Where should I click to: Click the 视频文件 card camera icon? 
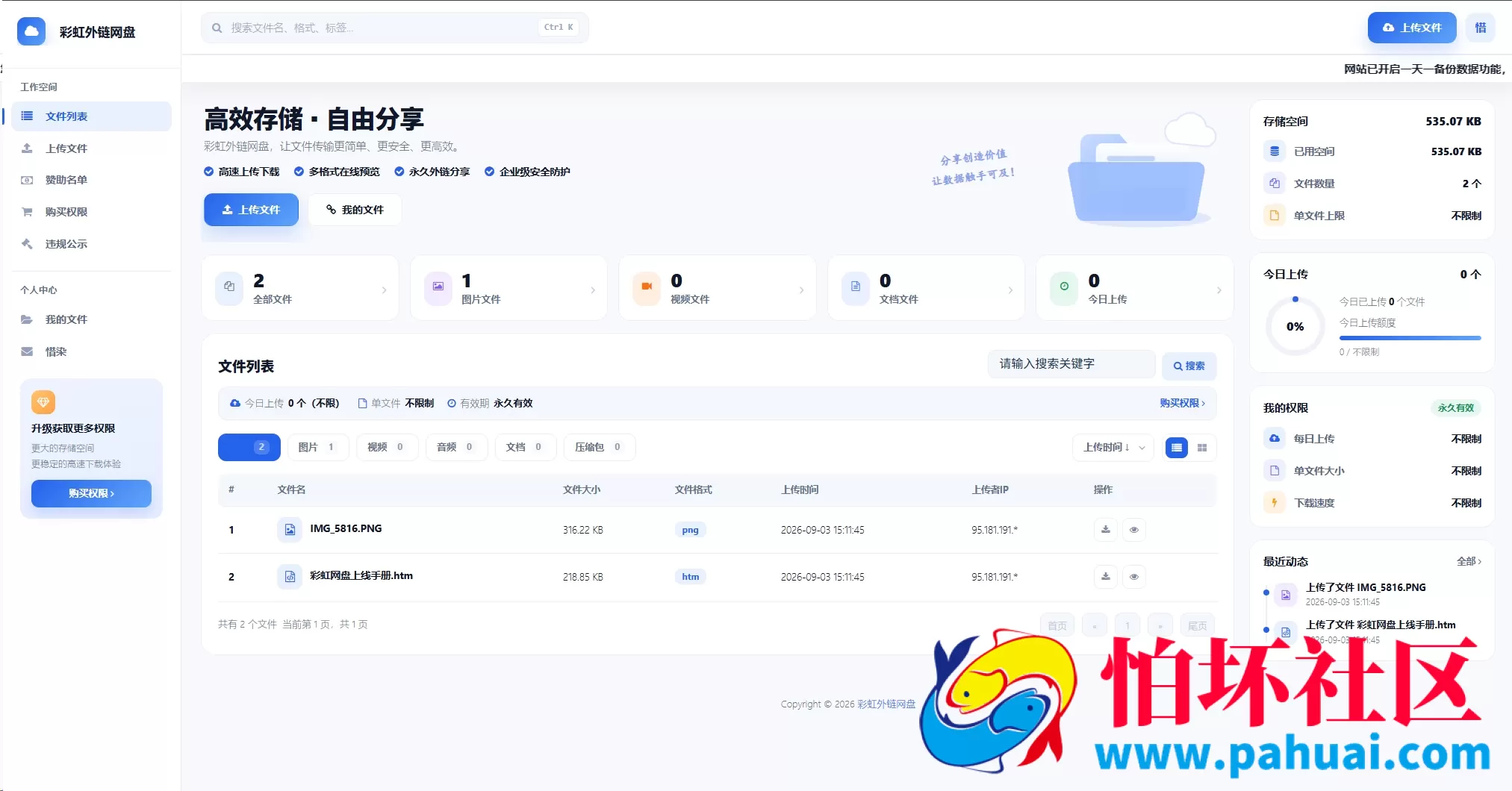coord(647,287)
